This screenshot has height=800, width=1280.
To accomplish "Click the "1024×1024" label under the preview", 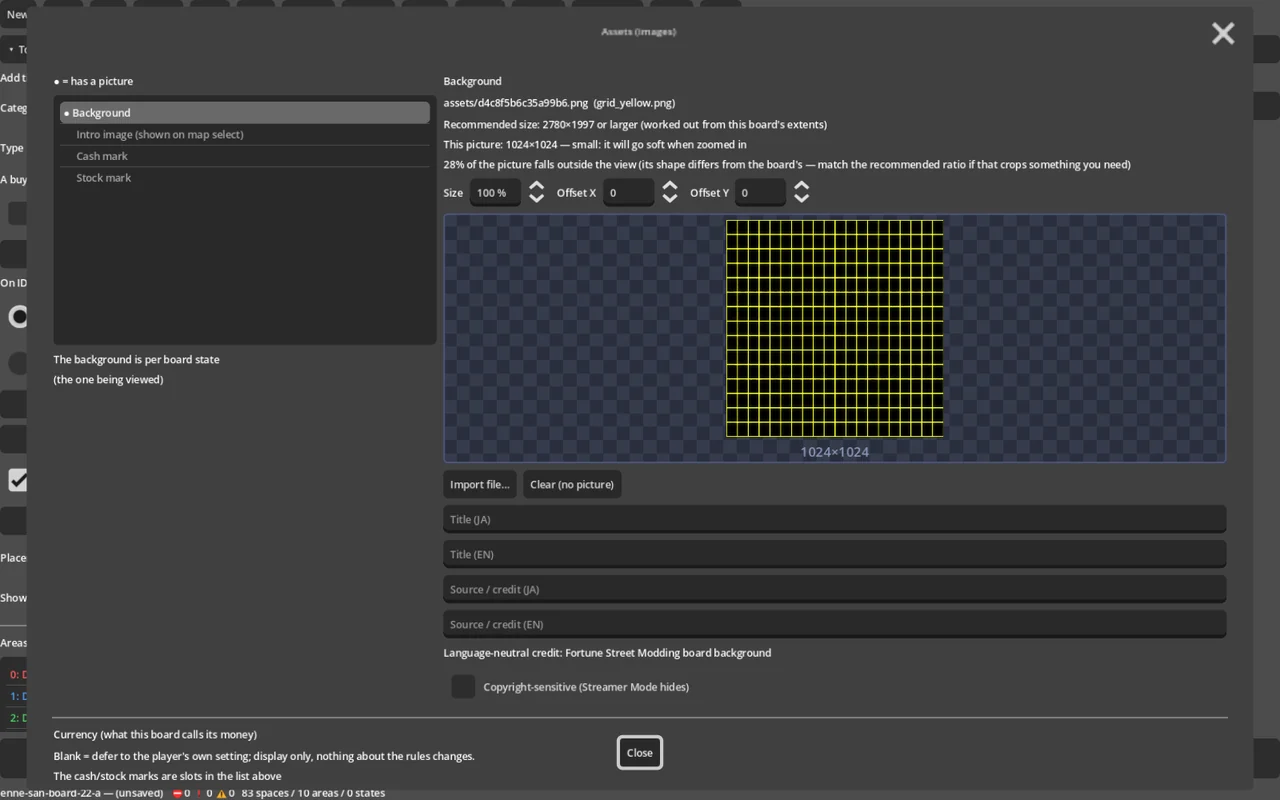I will [x=835, y=452].
